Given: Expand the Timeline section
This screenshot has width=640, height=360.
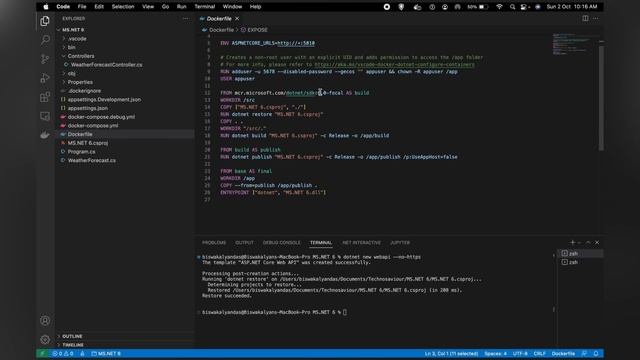Looking at the screenshot, I should pyautogui.click(x=73, y=345).
